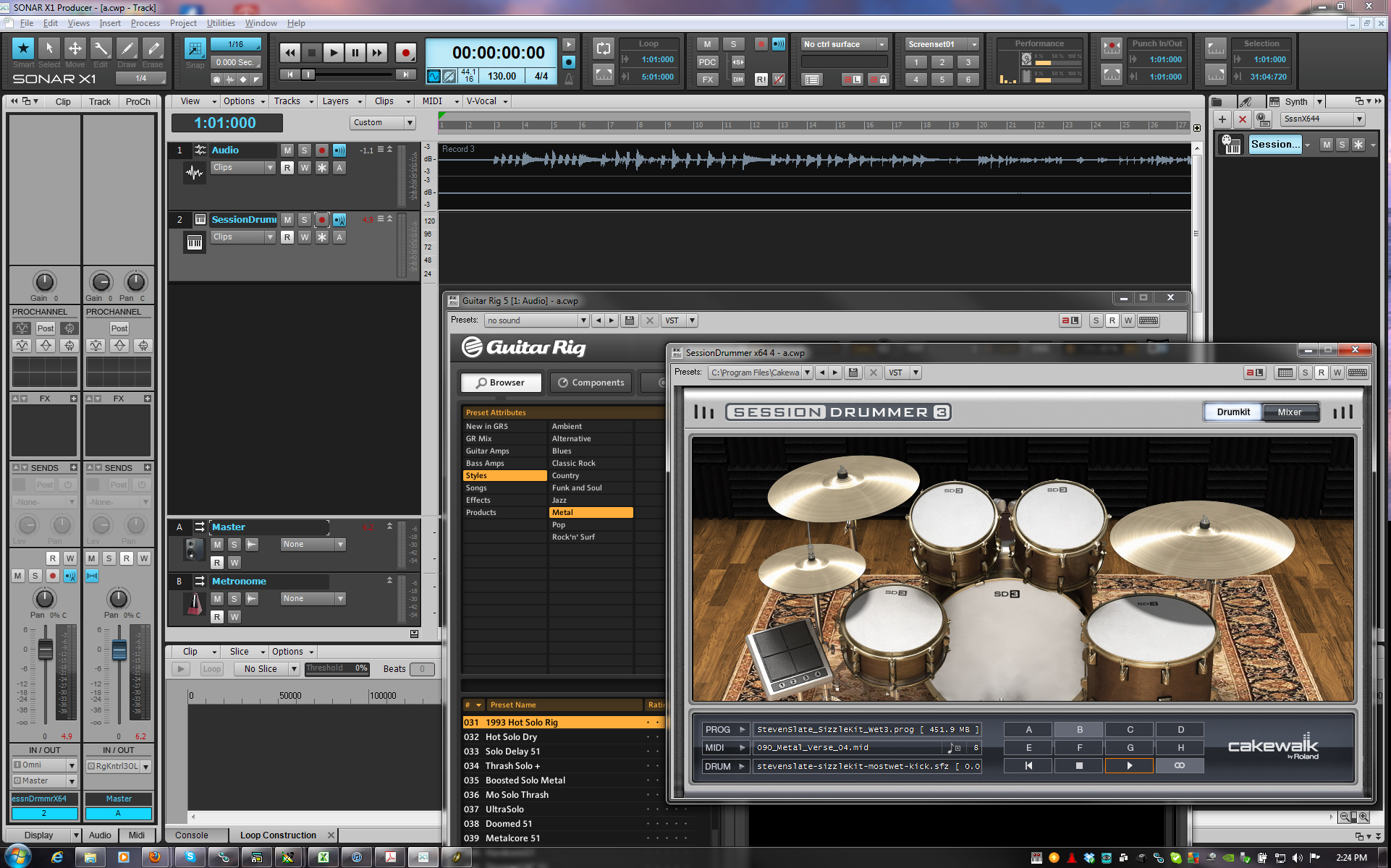Viewport: 1391px width, 868px height.
Task: Mute the Audio track
Action: 287,150
